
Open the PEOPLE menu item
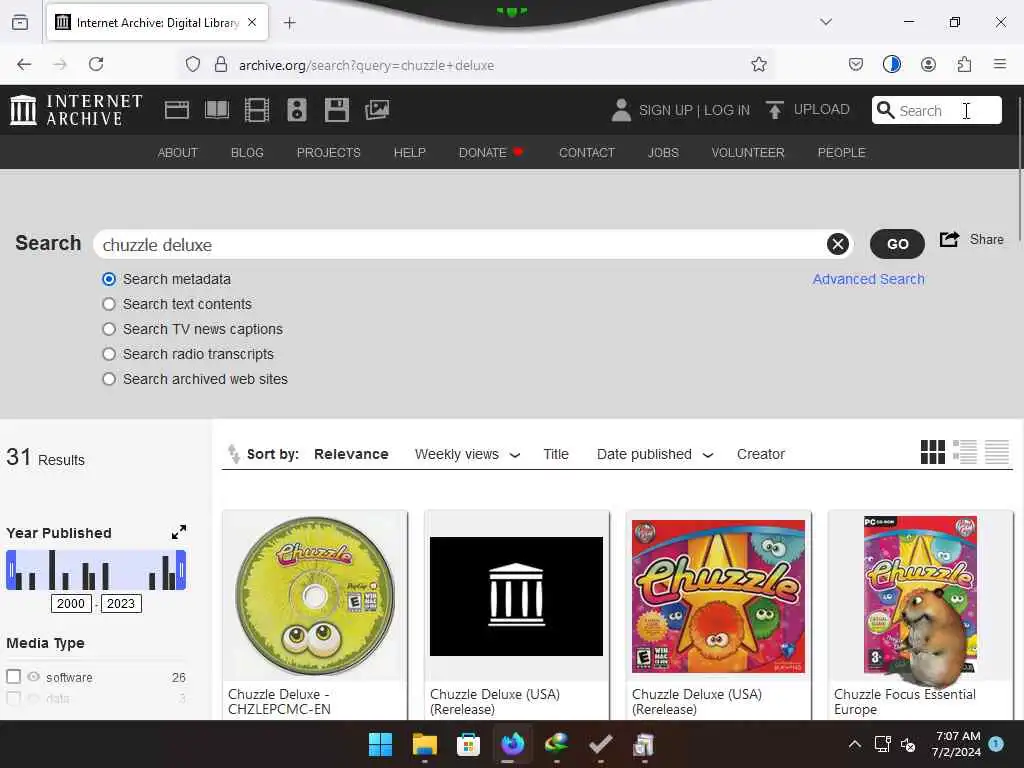click(x=842, y=153)
